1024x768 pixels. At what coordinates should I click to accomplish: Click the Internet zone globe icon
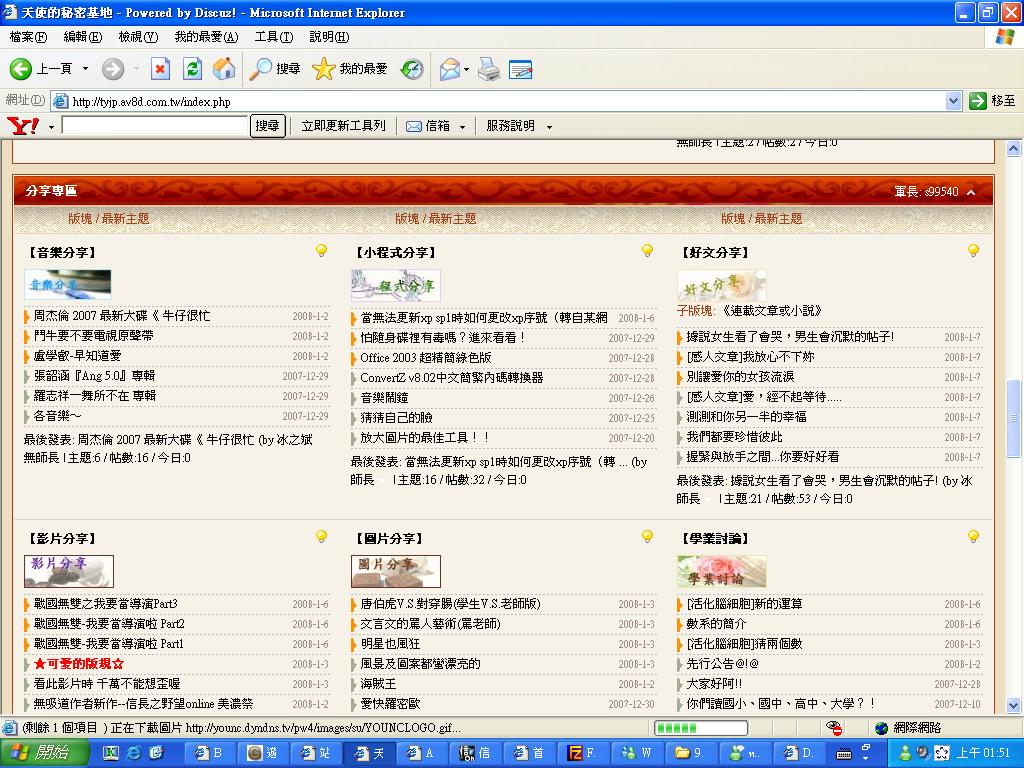point(881,728)
